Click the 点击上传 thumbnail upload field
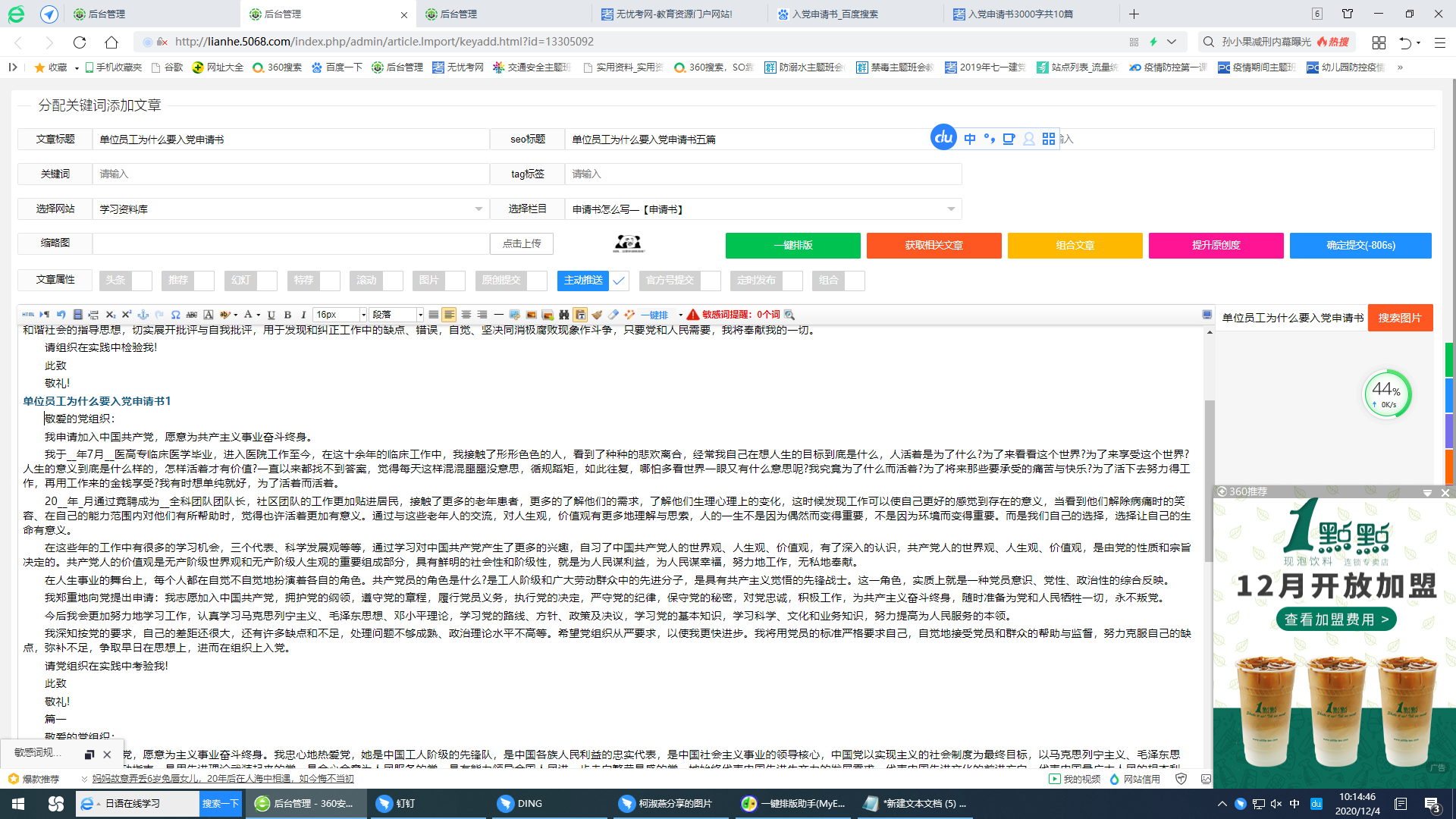 point(522,243)
